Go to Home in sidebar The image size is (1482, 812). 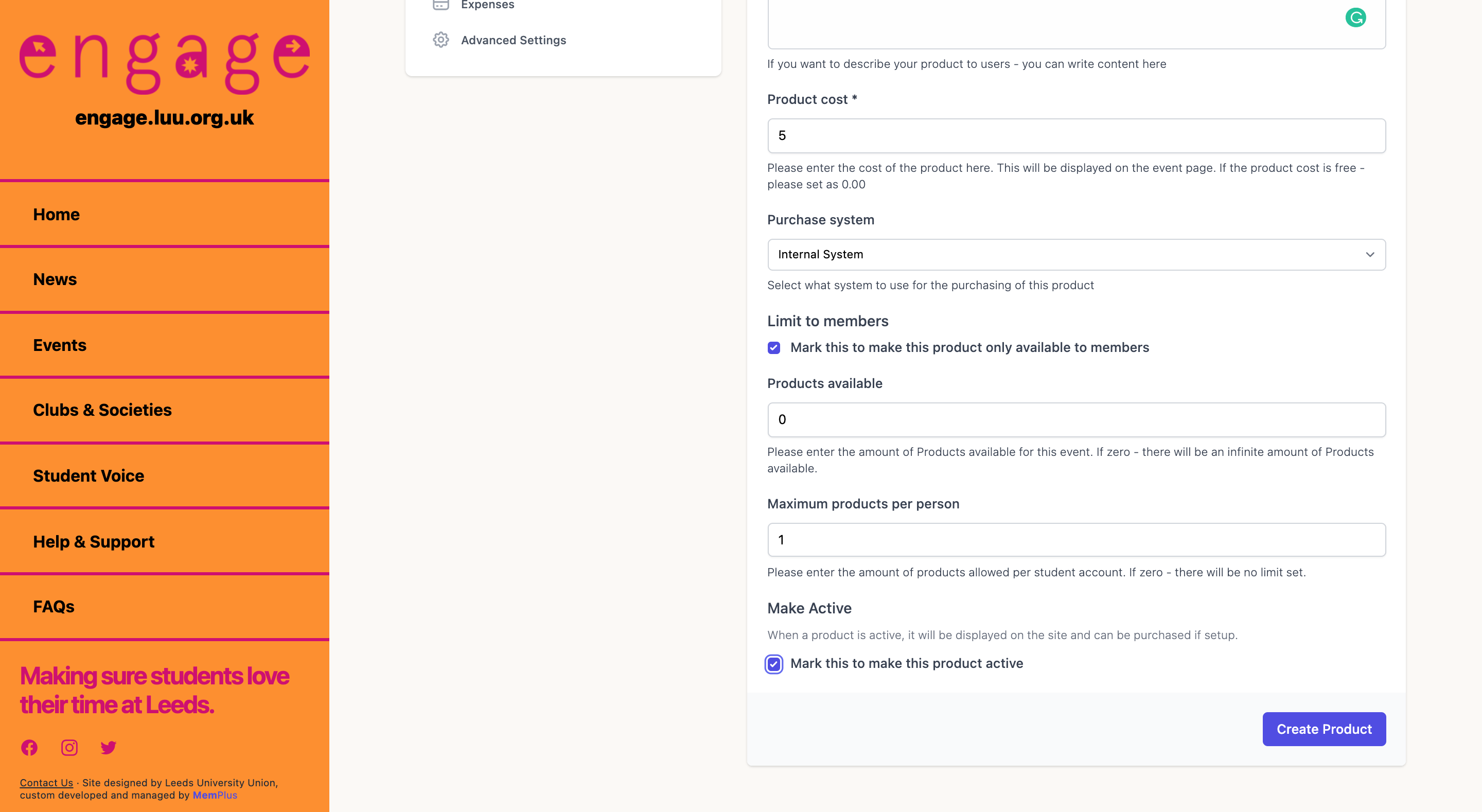pos(165,214)
